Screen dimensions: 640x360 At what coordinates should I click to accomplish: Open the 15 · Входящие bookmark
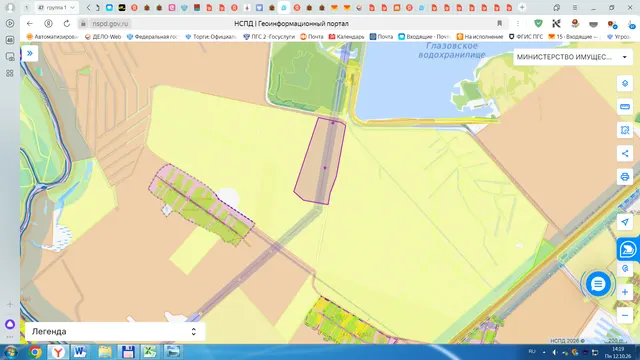click(574, 37)
